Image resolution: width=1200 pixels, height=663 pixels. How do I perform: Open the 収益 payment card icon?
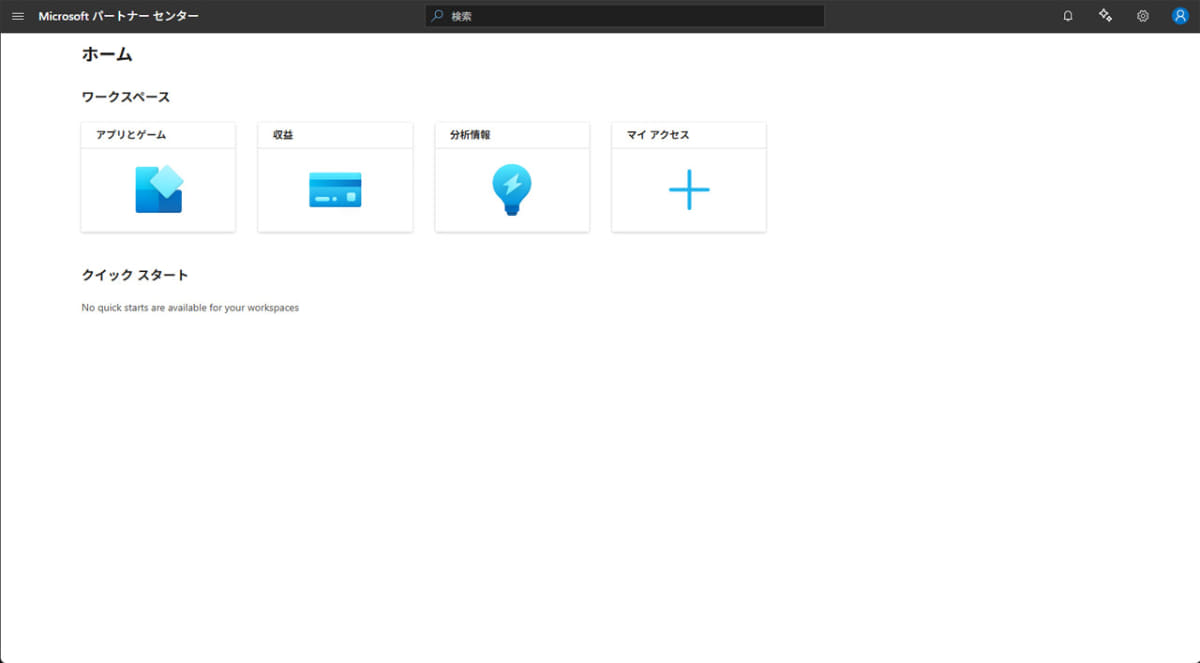coord(335,190)
